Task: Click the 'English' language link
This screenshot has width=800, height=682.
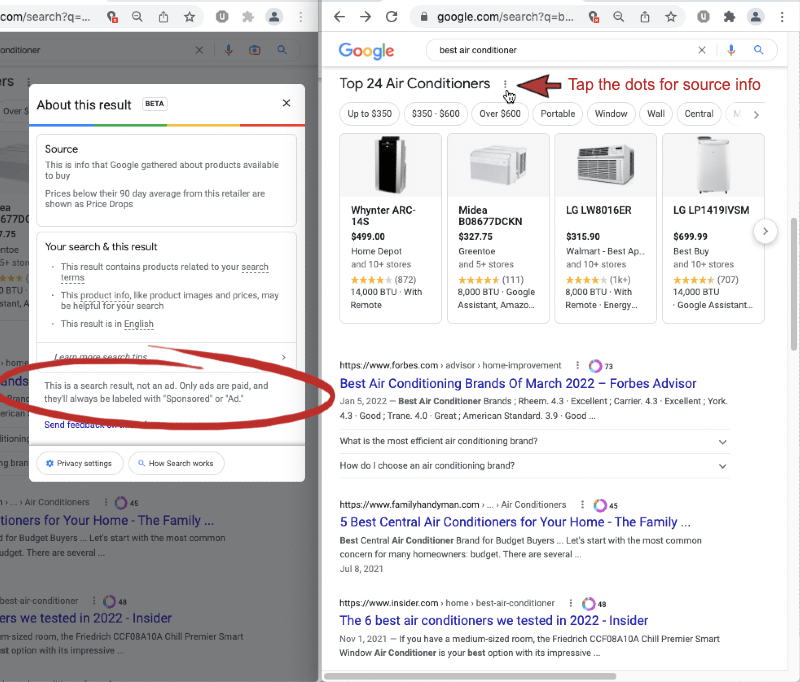Action: coord(138,324)
